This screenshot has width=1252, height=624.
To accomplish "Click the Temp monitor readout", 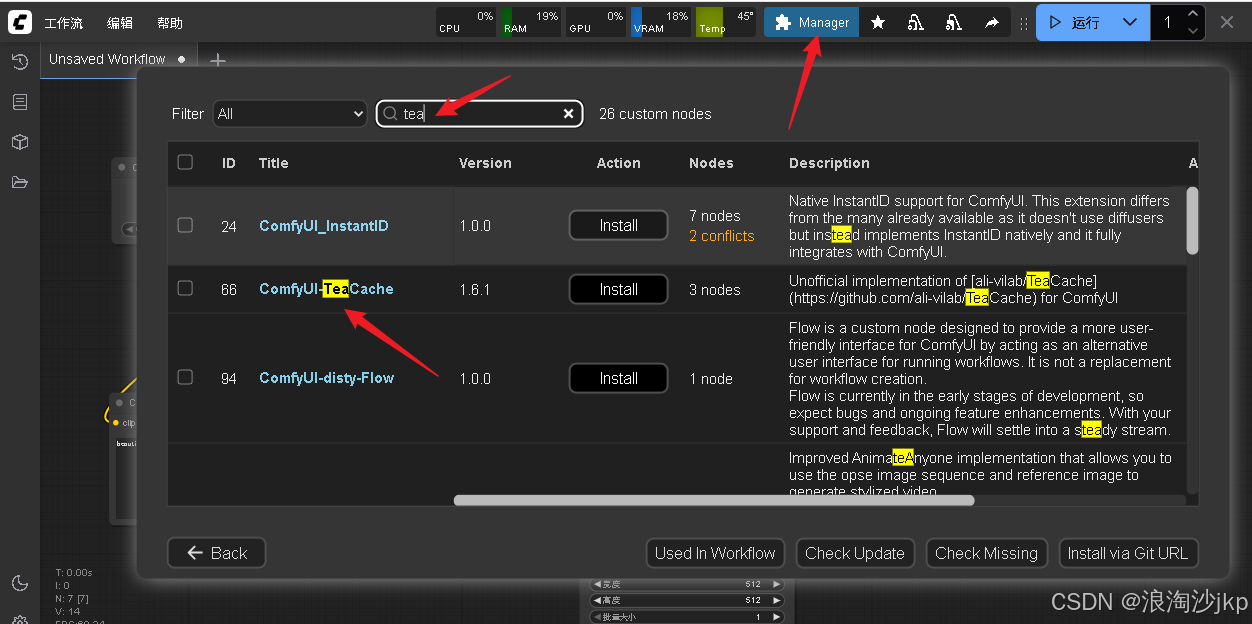I will click(725, 22).
